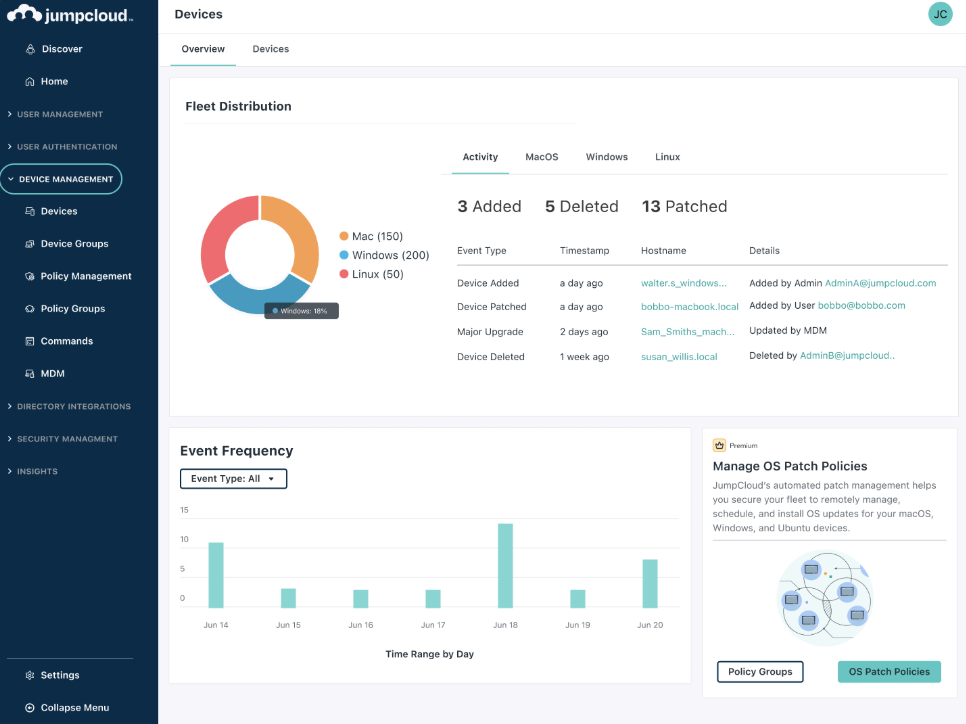966x724 pixels.
Task: Click the orange Mac (150) legend dot
Action: coord(344,236)
